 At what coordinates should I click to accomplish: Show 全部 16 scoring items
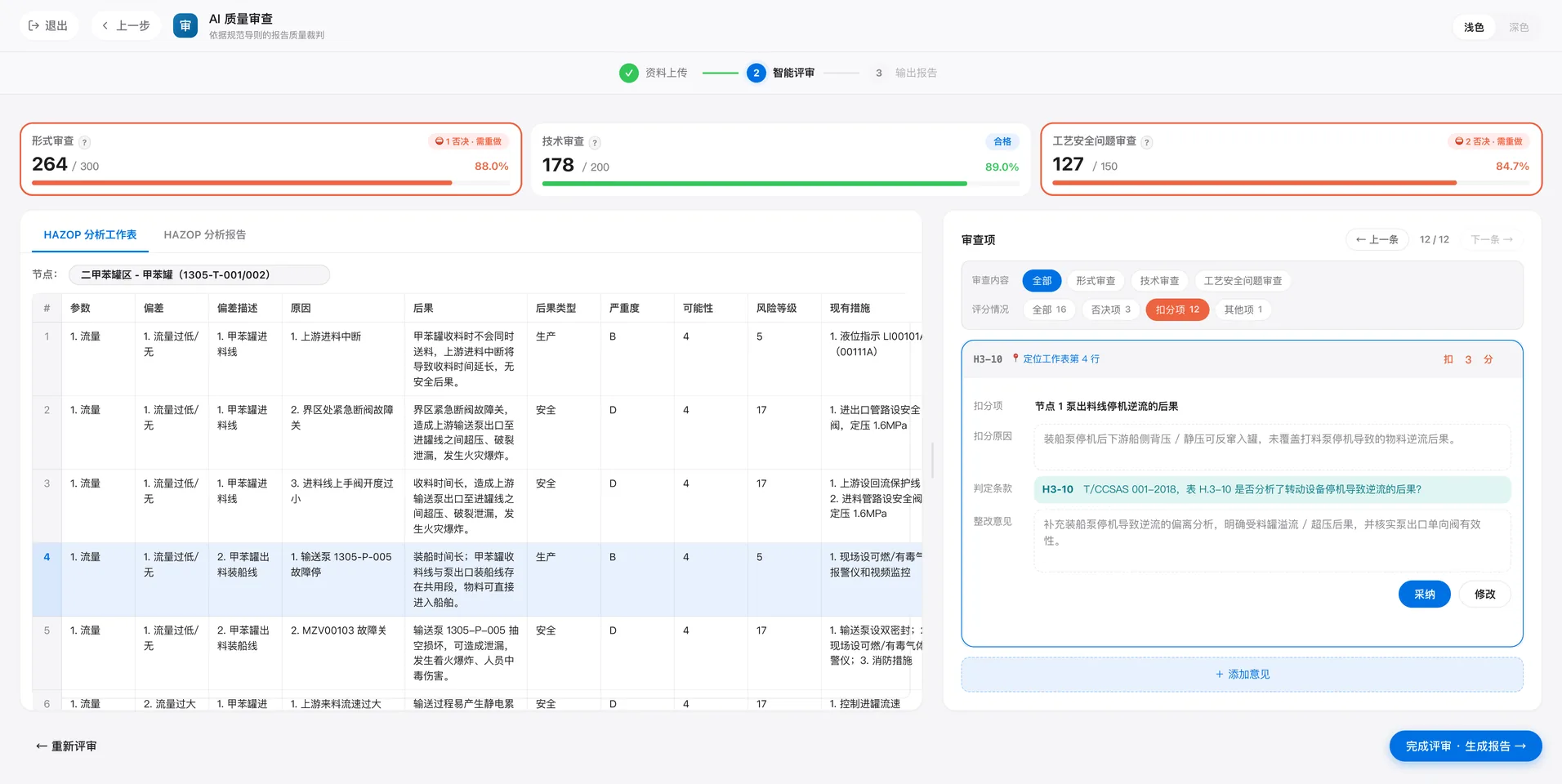click(x=1049, y=310)
